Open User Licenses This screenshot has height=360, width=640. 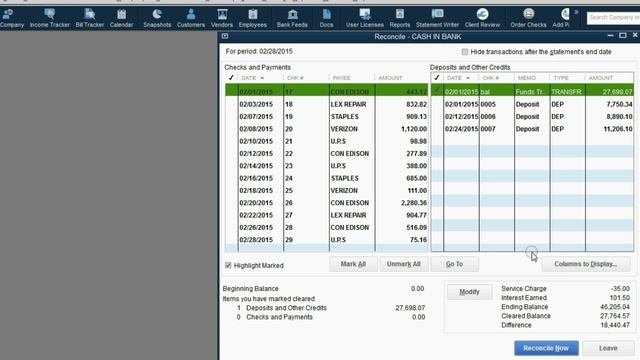coord(364,18)
